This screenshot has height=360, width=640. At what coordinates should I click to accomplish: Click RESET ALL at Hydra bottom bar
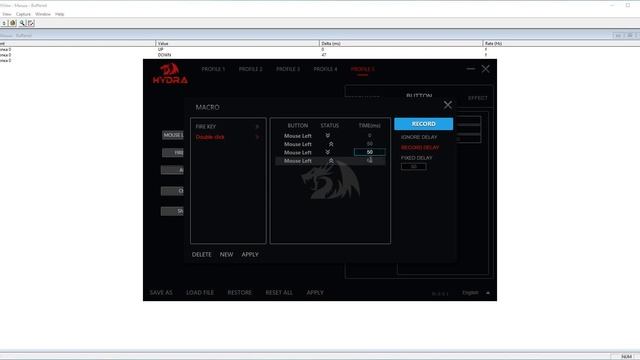(279, 293)
